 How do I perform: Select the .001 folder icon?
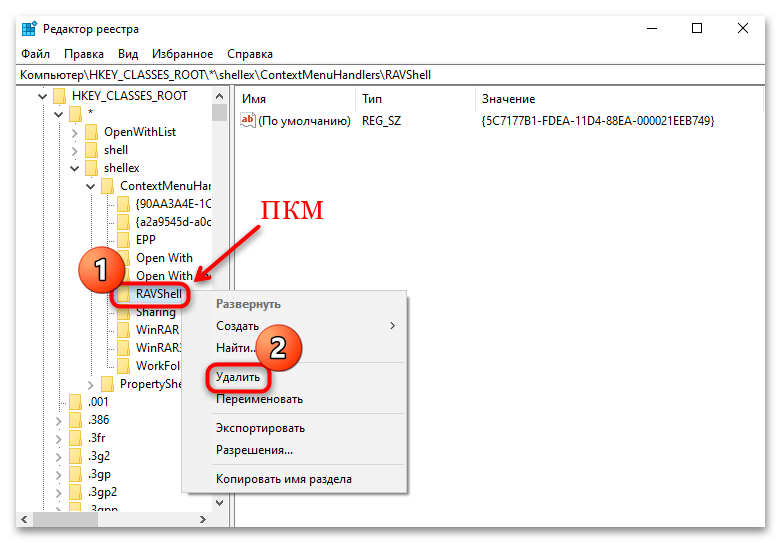pyautogui.click(x=75, y=402)
